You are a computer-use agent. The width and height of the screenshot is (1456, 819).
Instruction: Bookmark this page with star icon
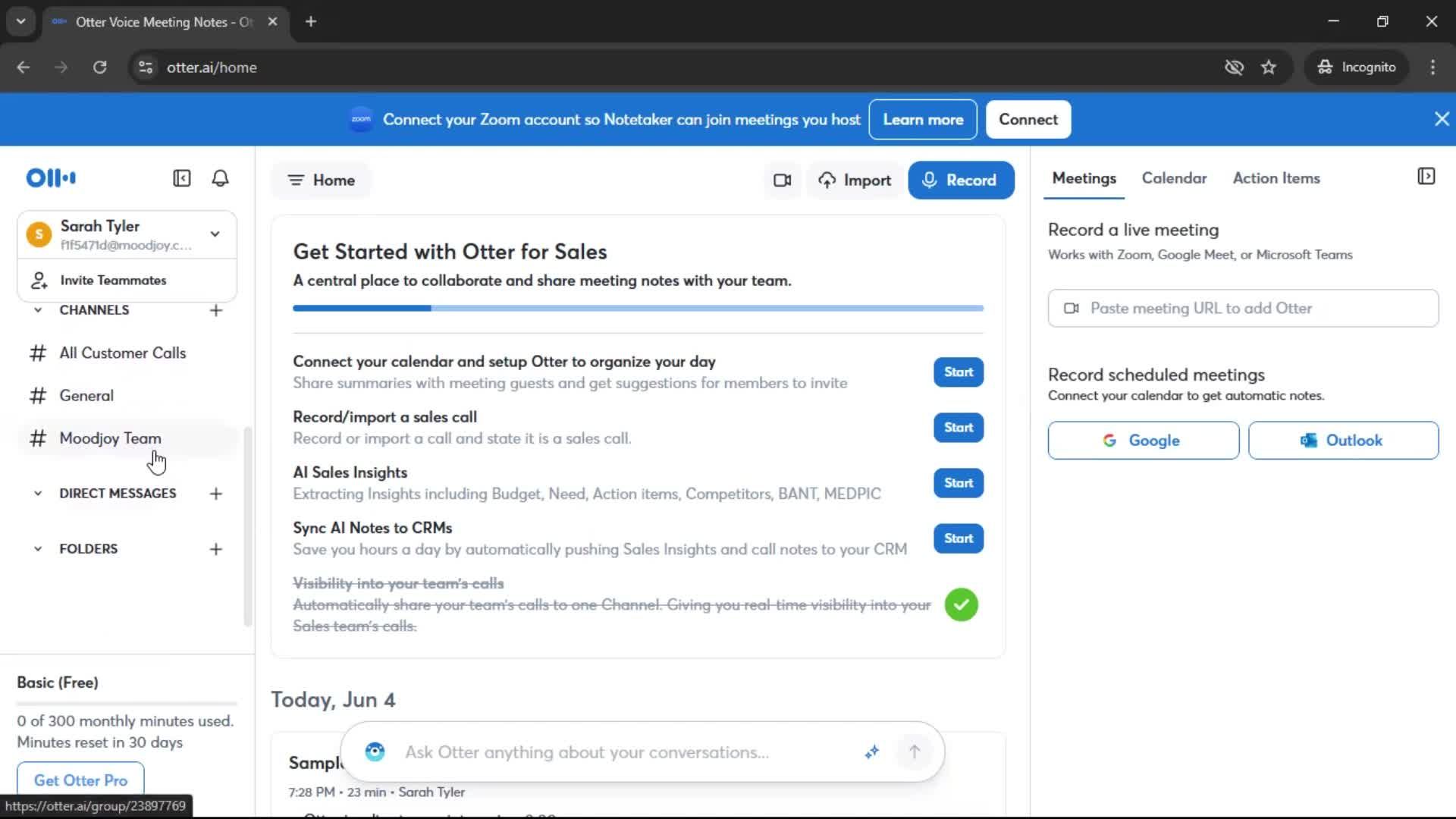pos(1269,67)
